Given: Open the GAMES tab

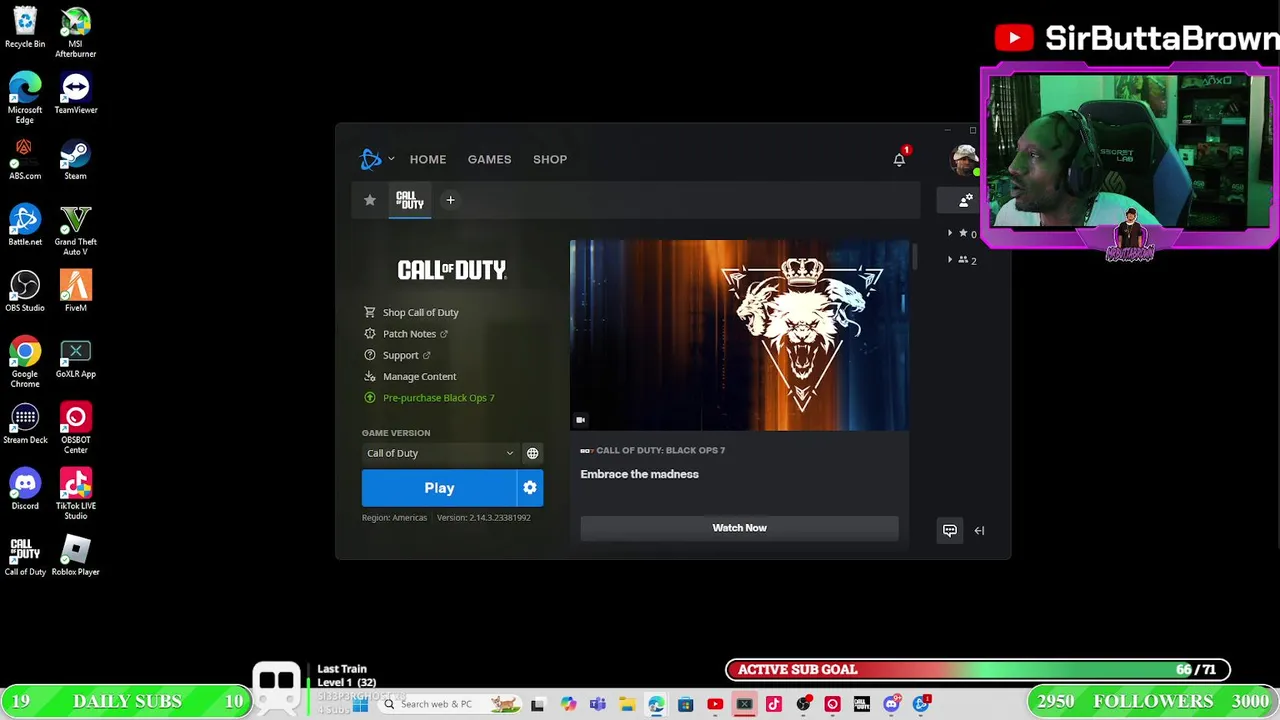Looking at the screenshot, I should tap(489, 159).
